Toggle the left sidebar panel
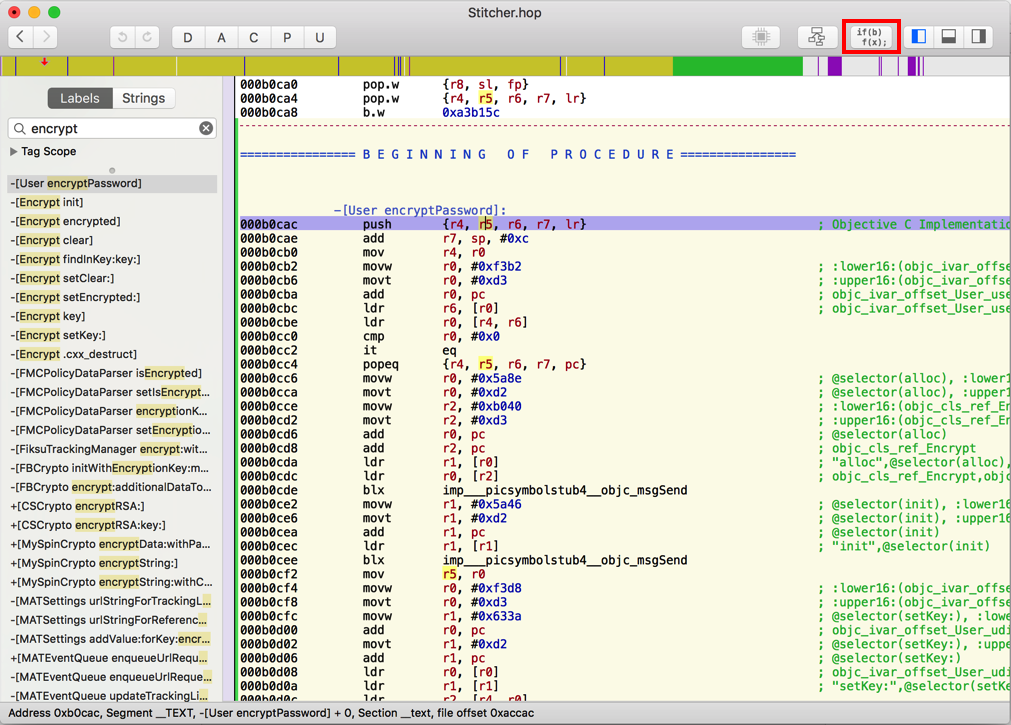The image size is (1011, 725). 918,37
